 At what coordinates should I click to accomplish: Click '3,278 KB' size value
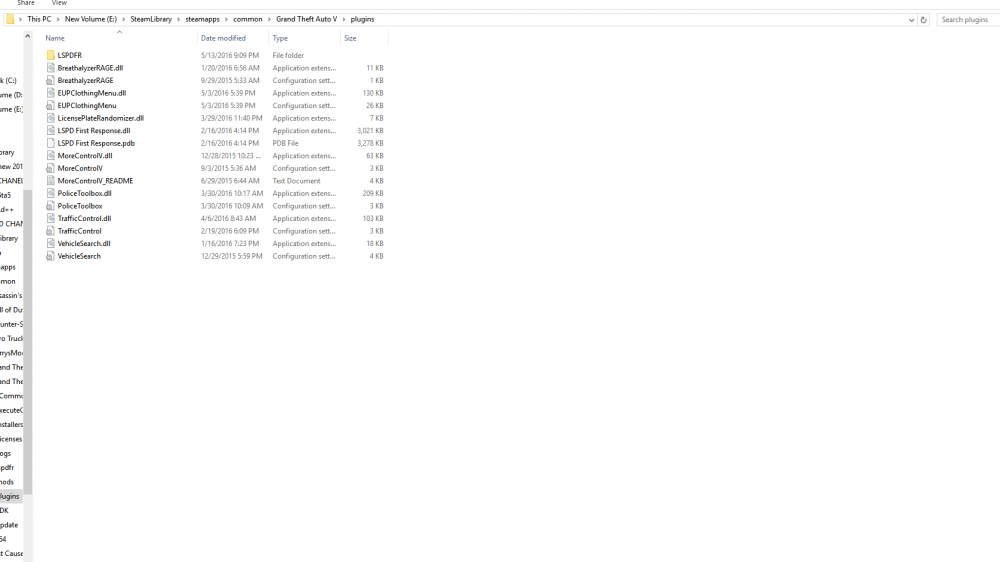(370, 143)
